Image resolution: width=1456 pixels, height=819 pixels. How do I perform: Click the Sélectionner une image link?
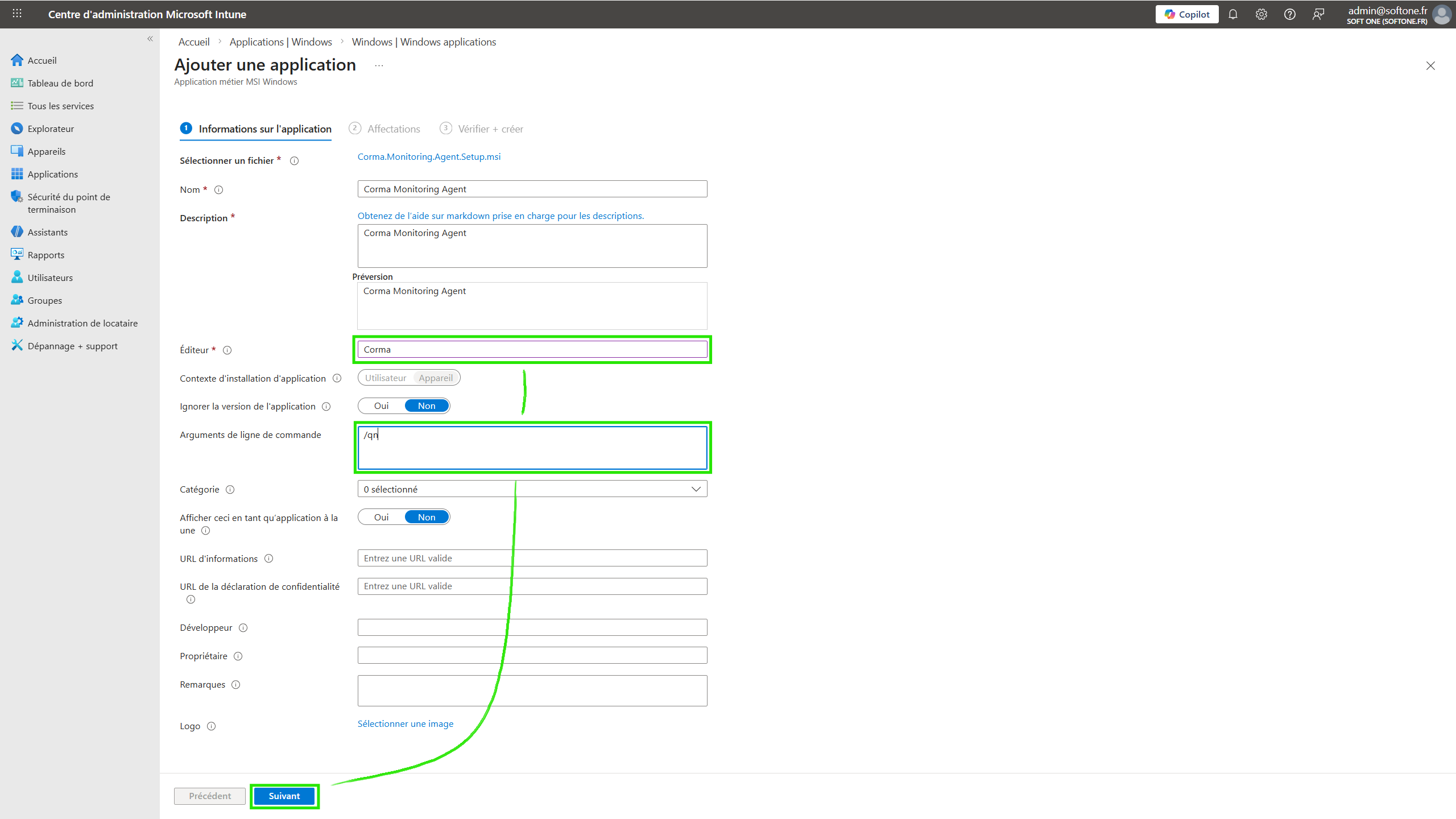point(405,723)
